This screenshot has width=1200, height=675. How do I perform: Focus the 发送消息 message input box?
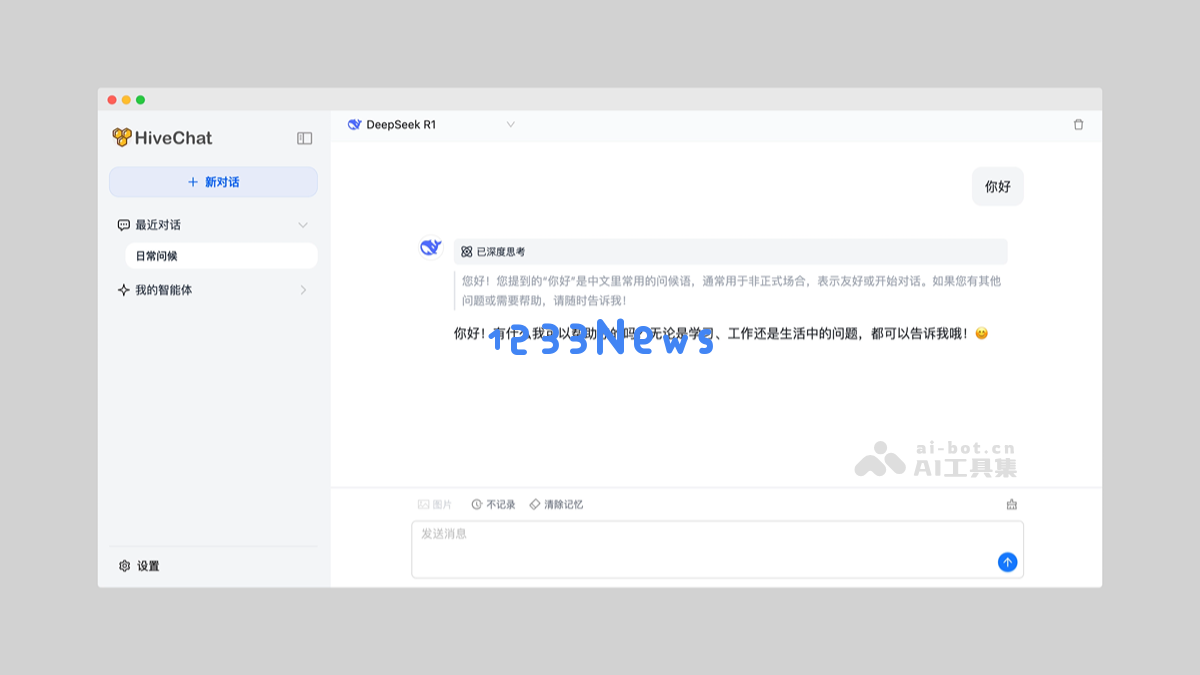(717, 549)
